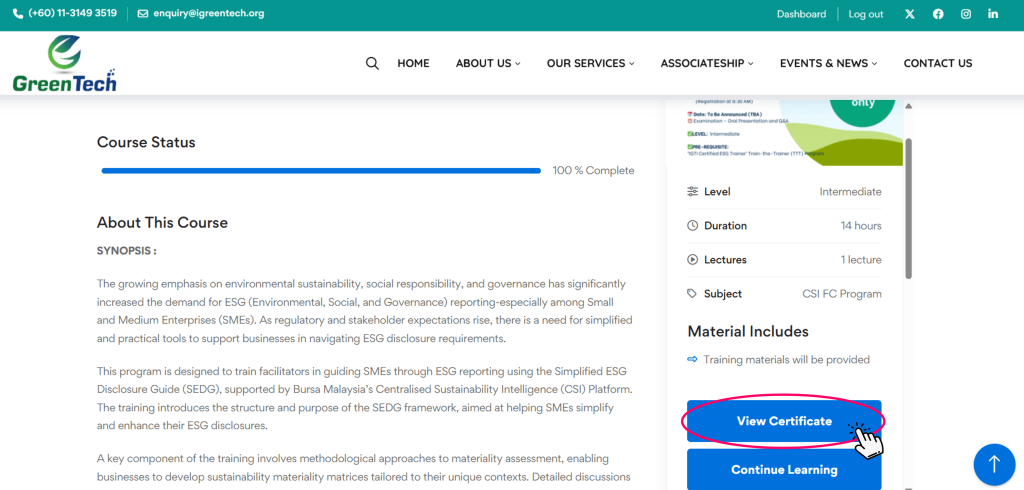Viewport: 1024px width, 490px height.
Task: Click the View Certificate button
Action: click(784, 421)
